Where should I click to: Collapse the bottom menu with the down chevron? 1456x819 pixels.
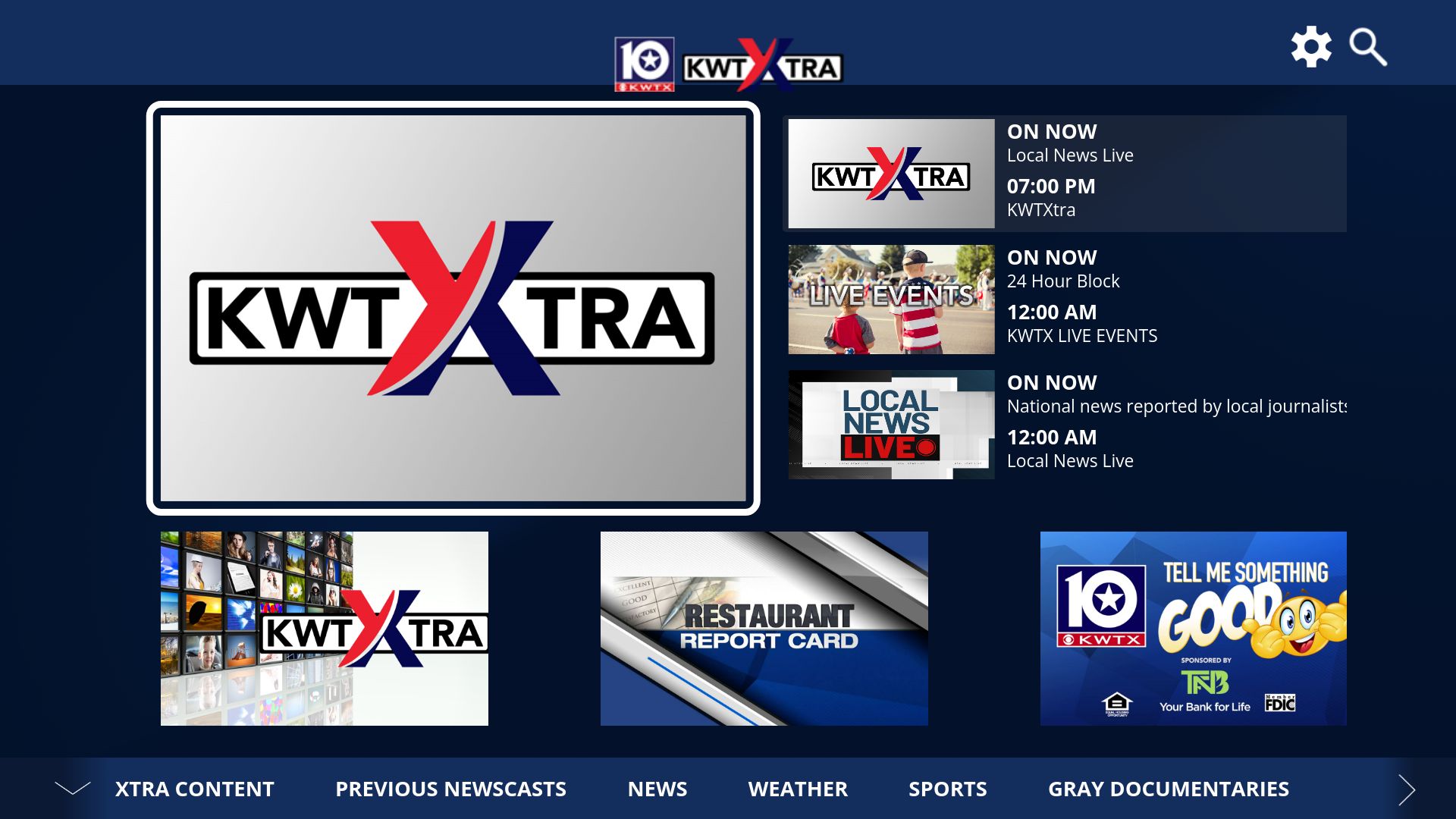click(x=72, y=789)
